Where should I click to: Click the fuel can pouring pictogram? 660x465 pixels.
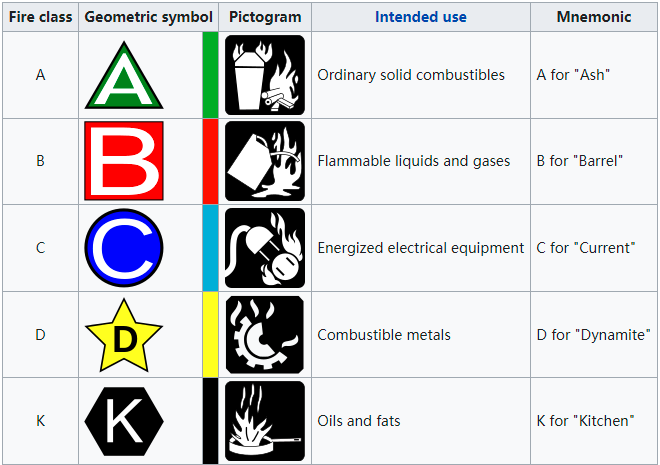click(x=265, y=161)
